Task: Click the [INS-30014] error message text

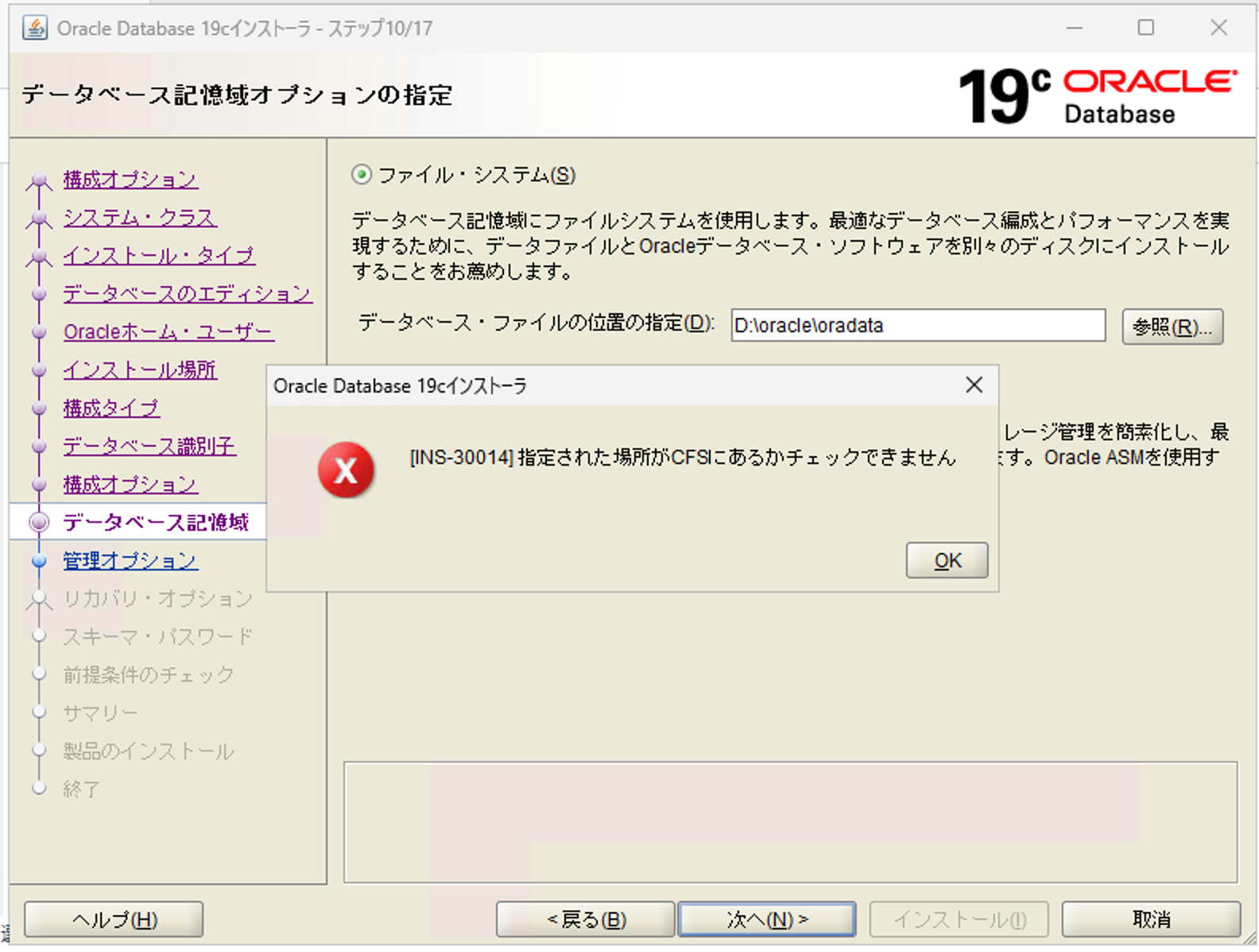Action: (682, 458)
